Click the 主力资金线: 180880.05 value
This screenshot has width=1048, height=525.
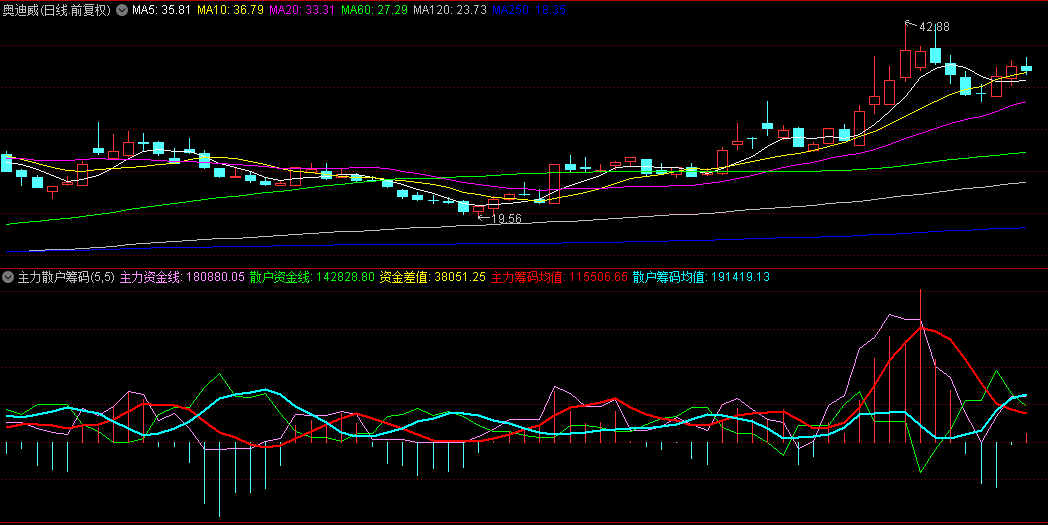[x=182, y=277]
